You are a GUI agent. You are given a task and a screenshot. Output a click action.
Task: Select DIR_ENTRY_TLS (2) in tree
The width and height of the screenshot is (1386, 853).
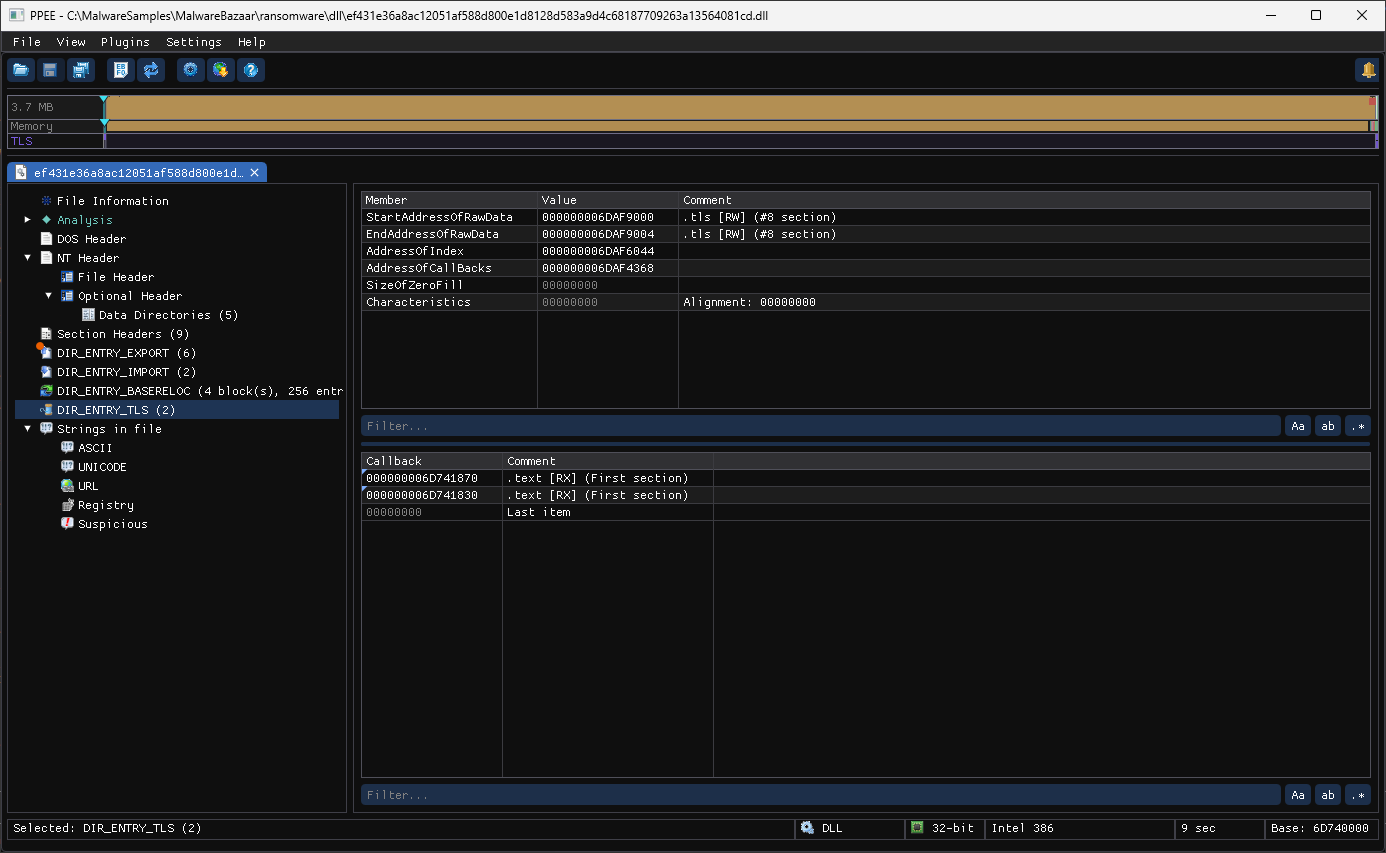[x=177, y=410]
